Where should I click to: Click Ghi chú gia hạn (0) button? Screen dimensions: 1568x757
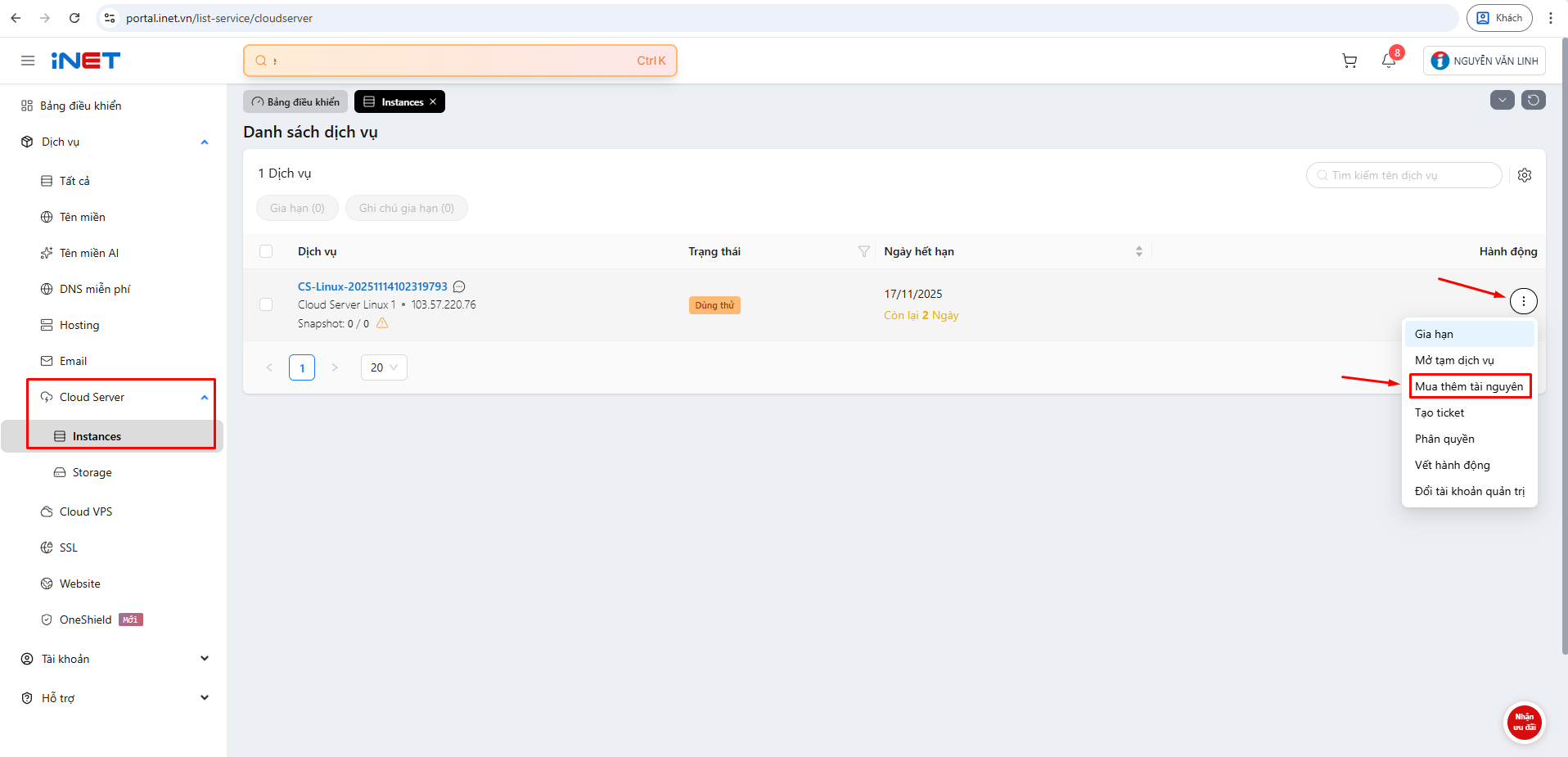pos(407,208)
